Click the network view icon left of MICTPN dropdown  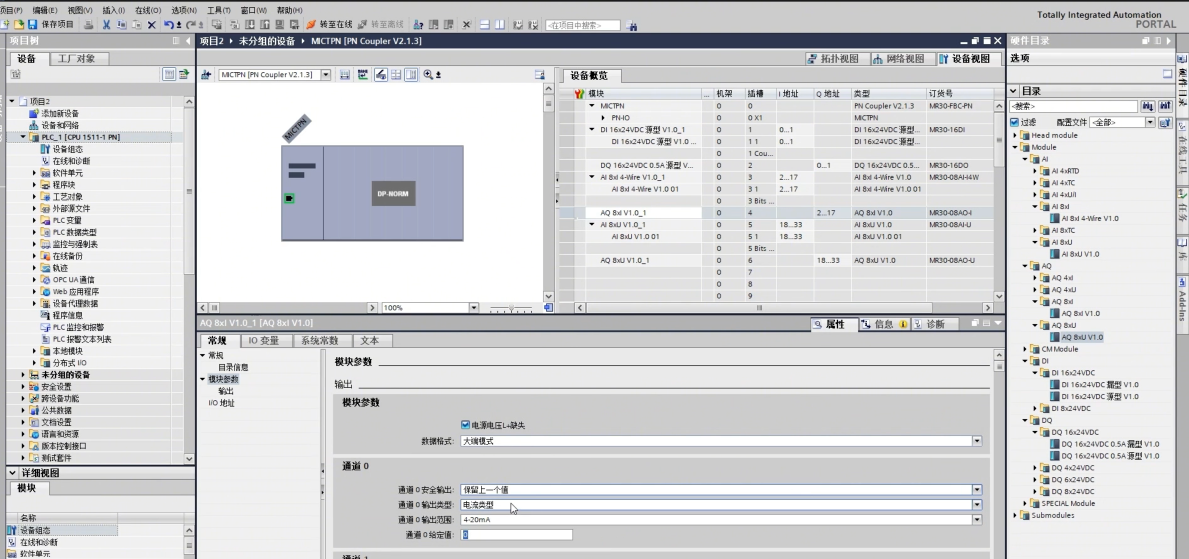click(205, 74)
